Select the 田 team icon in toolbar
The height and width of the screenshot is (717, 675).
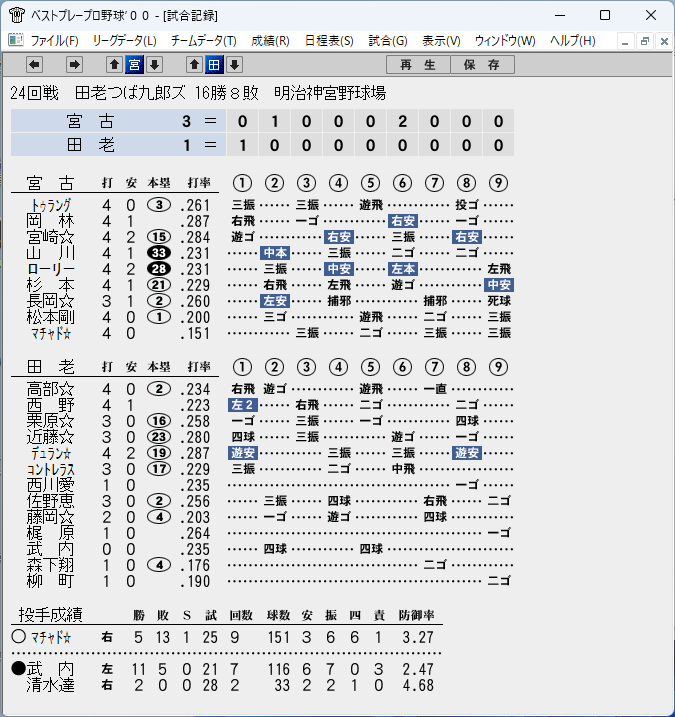point(214,64)
